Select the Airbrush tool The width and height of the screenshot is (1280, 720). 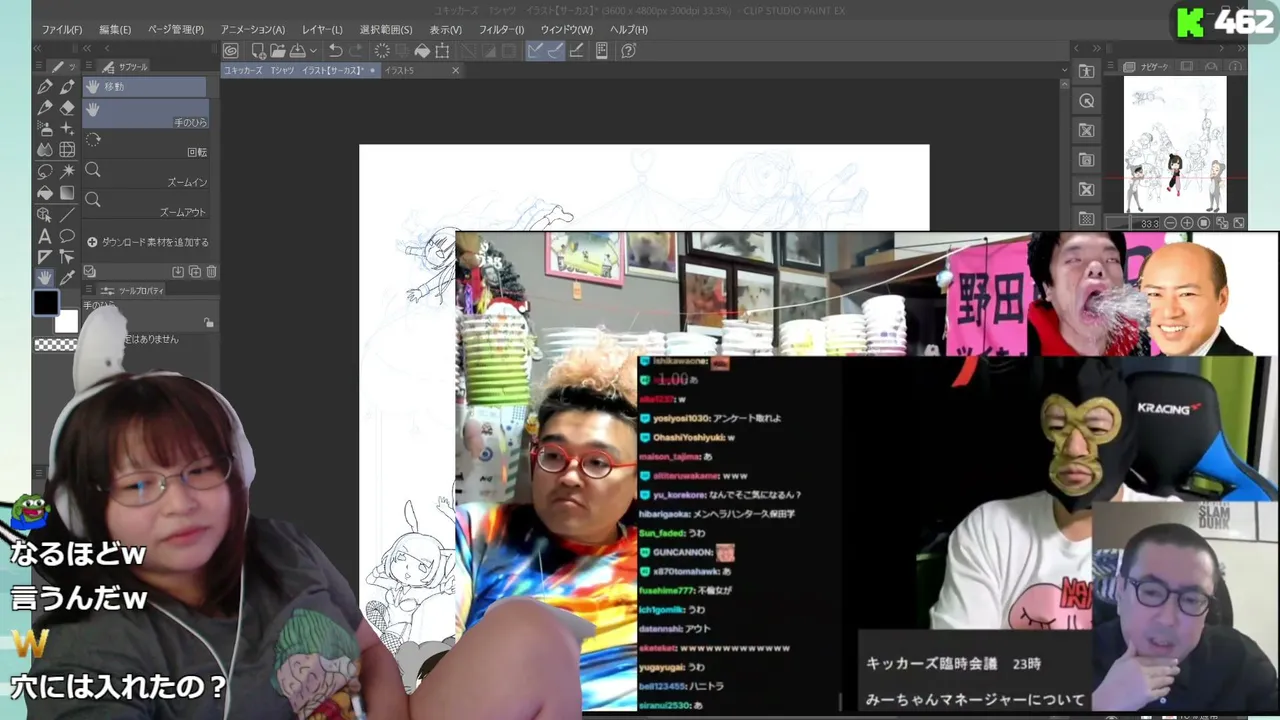(45, 129)
